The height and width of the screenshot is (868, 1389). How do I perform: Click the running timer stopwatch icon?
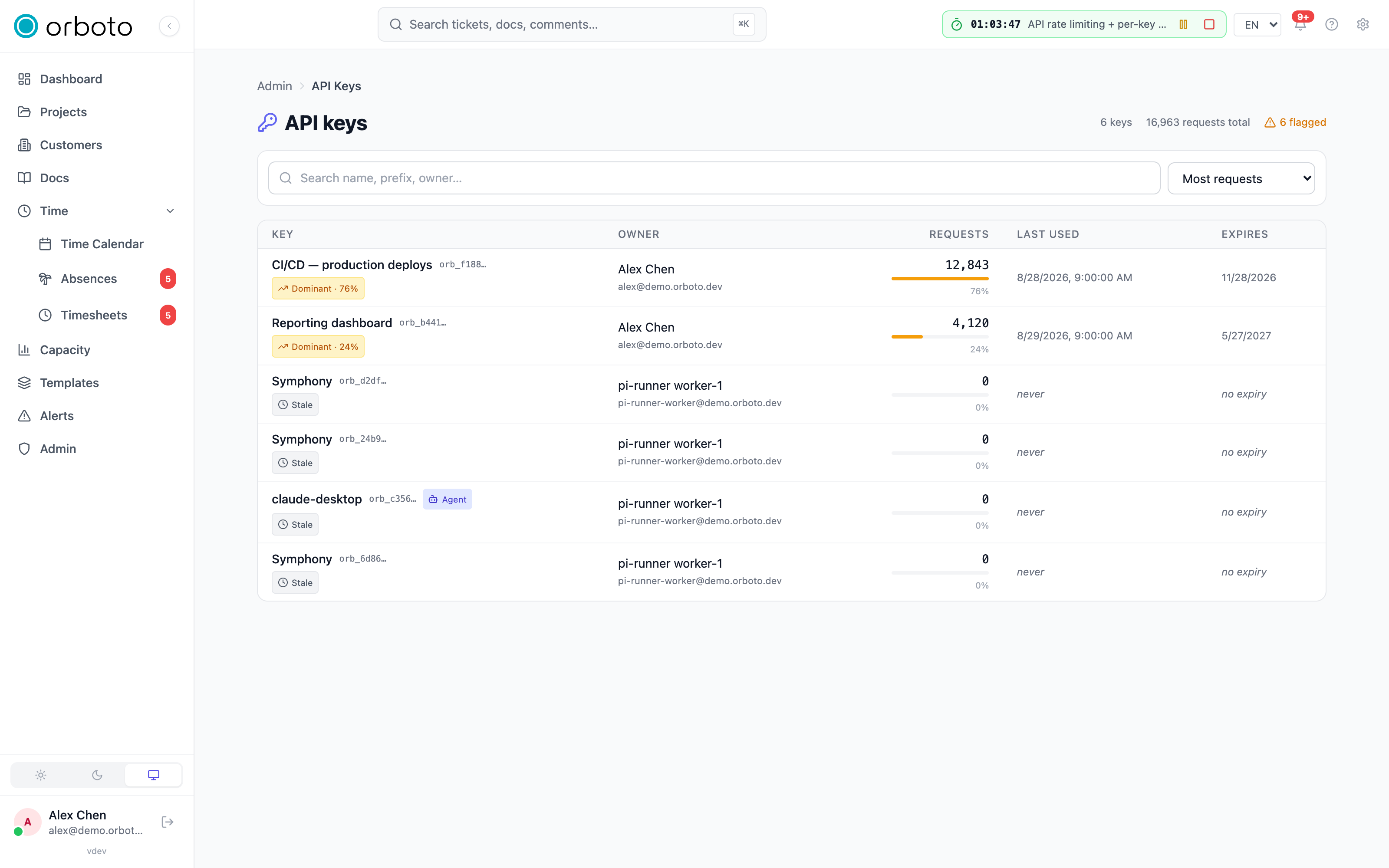click(x=956, y=25)
